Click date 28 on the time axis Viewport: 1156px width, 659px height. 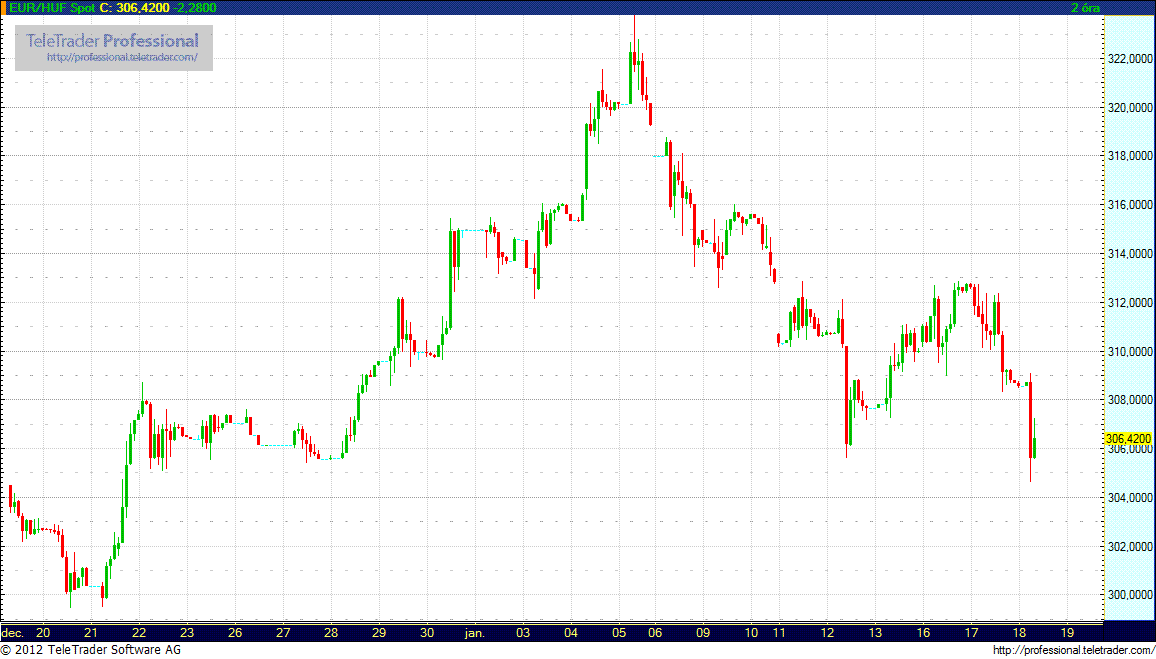pos(330,632)
